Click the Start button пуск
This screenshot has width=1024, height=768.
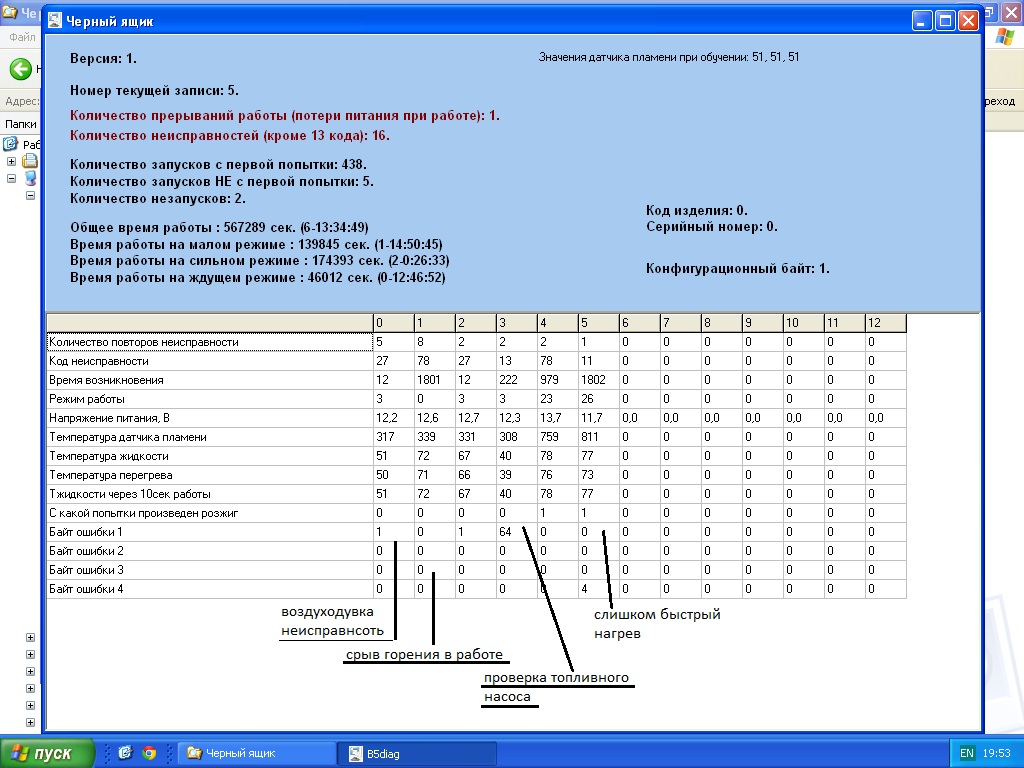click(47, 753)
